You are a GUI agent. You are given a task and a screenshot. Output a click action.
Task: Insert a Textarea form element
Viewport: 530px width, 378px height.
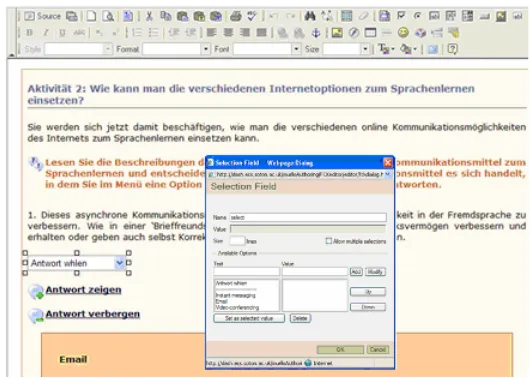(x=451, y=16)
